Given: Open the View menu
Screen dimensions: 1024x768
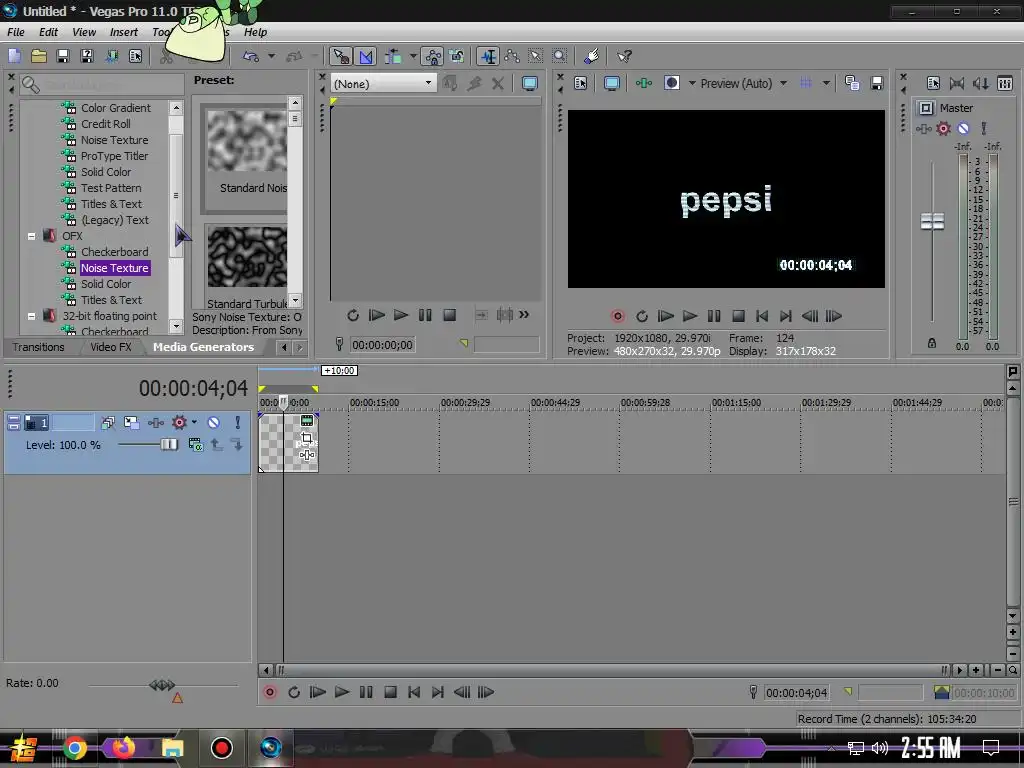Looking at the screenshot, I should (84, 32).
